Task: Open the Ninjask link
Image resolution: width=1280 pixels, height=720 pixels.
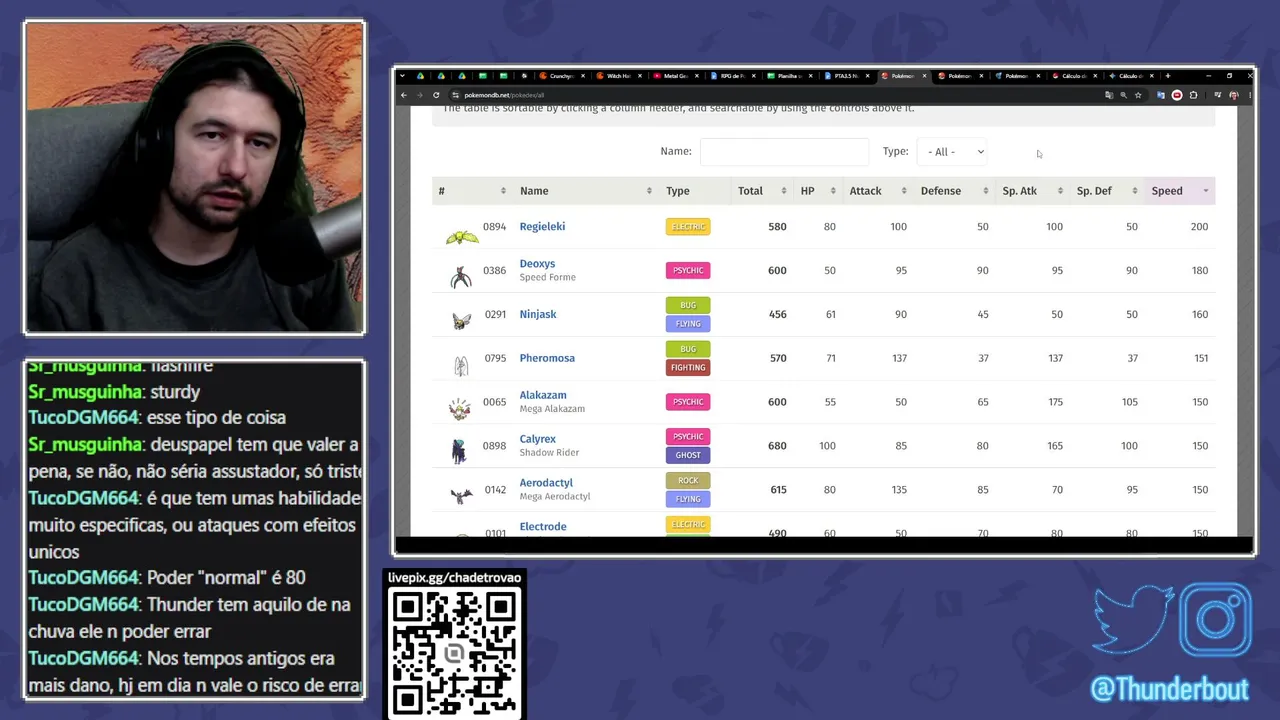Action: click(x=538, y=314)
